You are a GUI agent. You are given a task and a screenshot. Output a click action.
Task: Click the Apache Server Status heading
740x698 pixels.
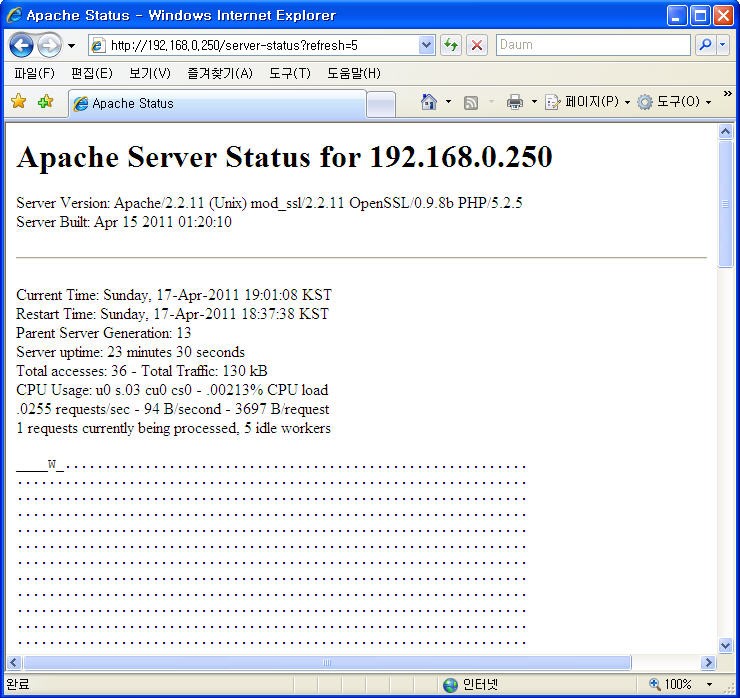click(285, 157)
